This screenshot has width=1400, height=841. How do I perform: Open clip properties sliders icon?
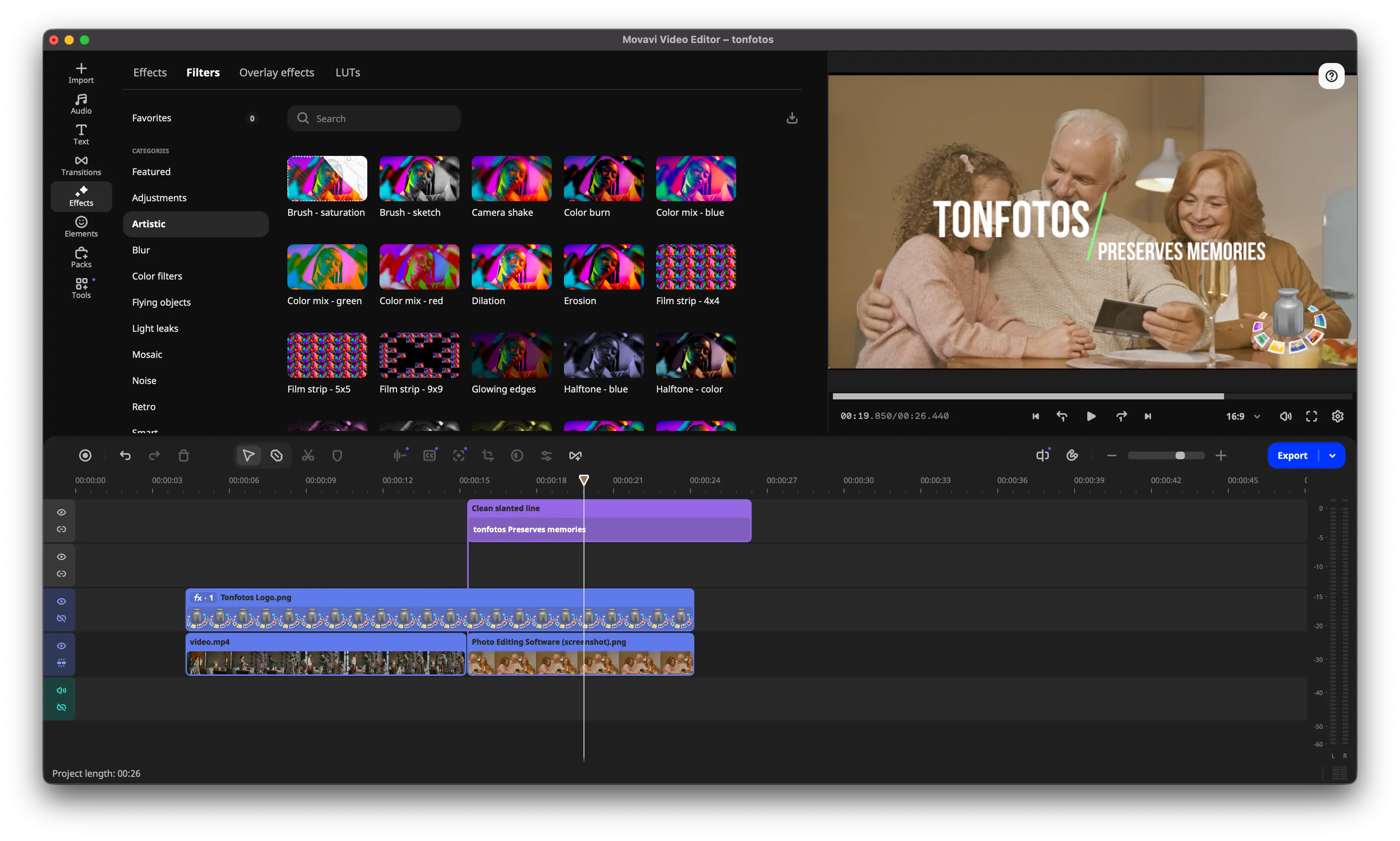[x=546, y=455]
